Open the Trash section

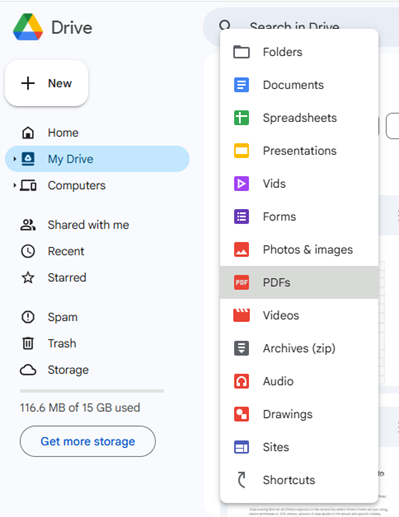pyautogui.click(x=97, y=343)
